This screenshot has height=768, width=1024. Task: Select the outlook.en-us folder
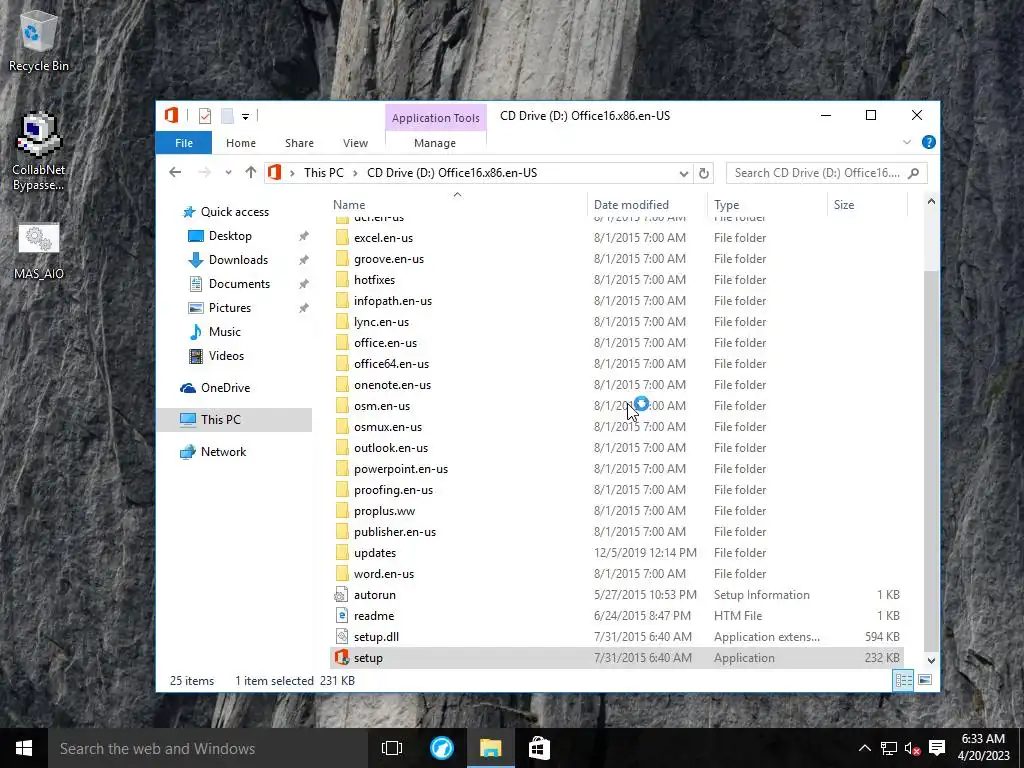coord(391,448)
